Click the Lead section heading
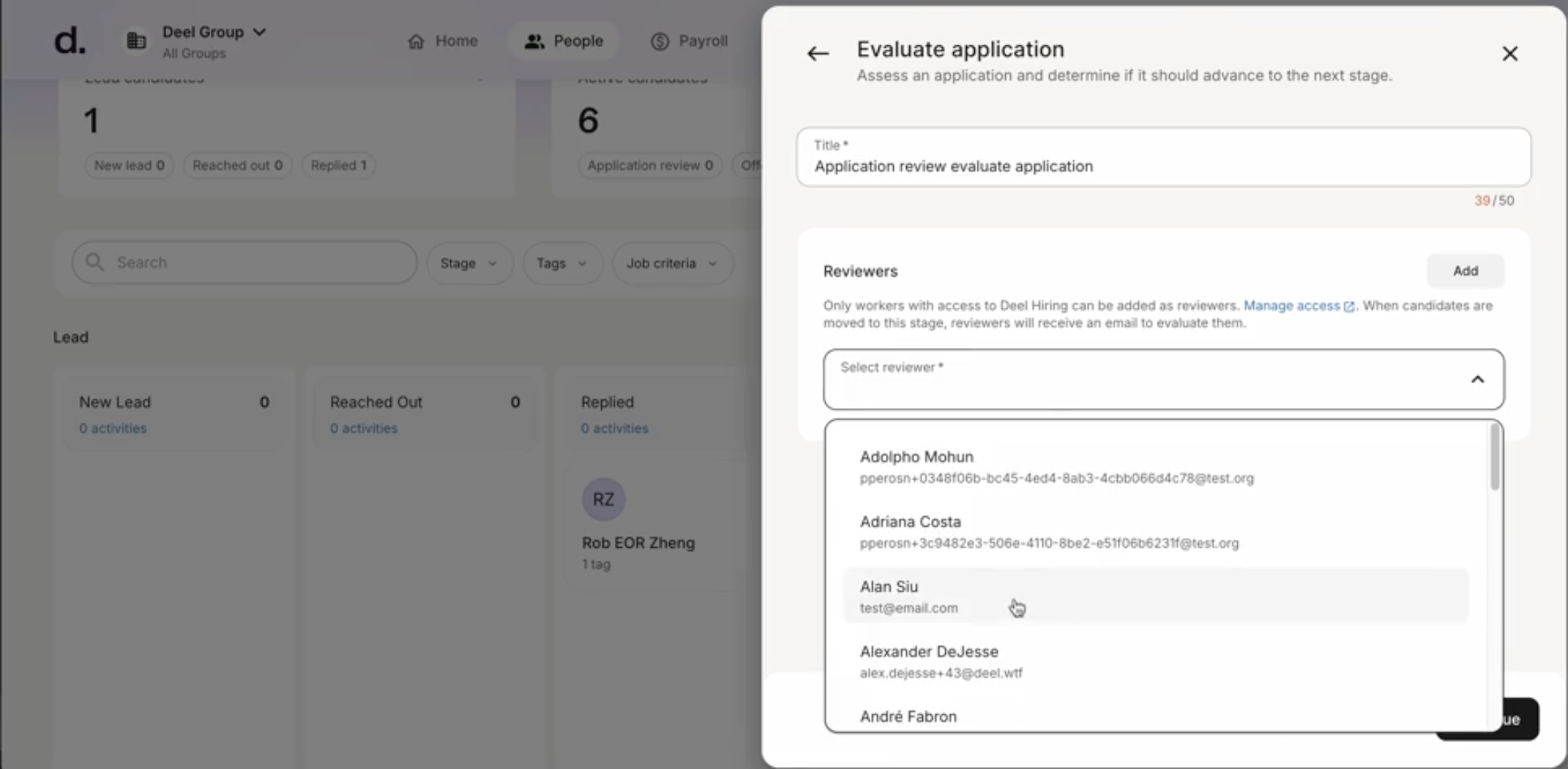Image resolution: width=1568 pixels, height=769 pixels. click(70, 338)
